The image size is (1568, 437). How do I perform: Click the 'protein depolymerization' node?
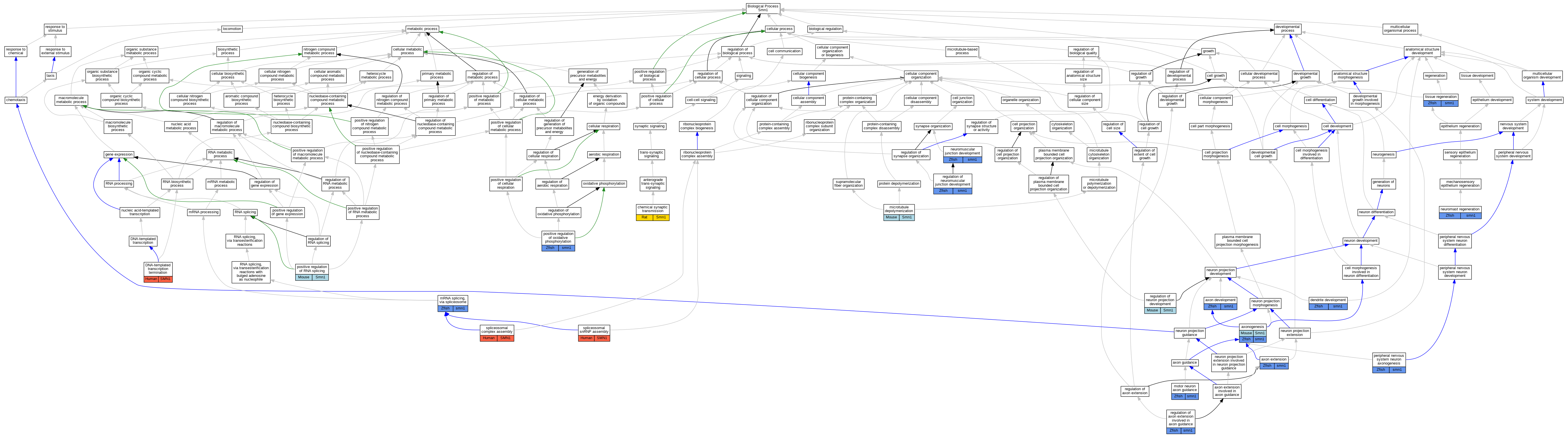[899, 183]
